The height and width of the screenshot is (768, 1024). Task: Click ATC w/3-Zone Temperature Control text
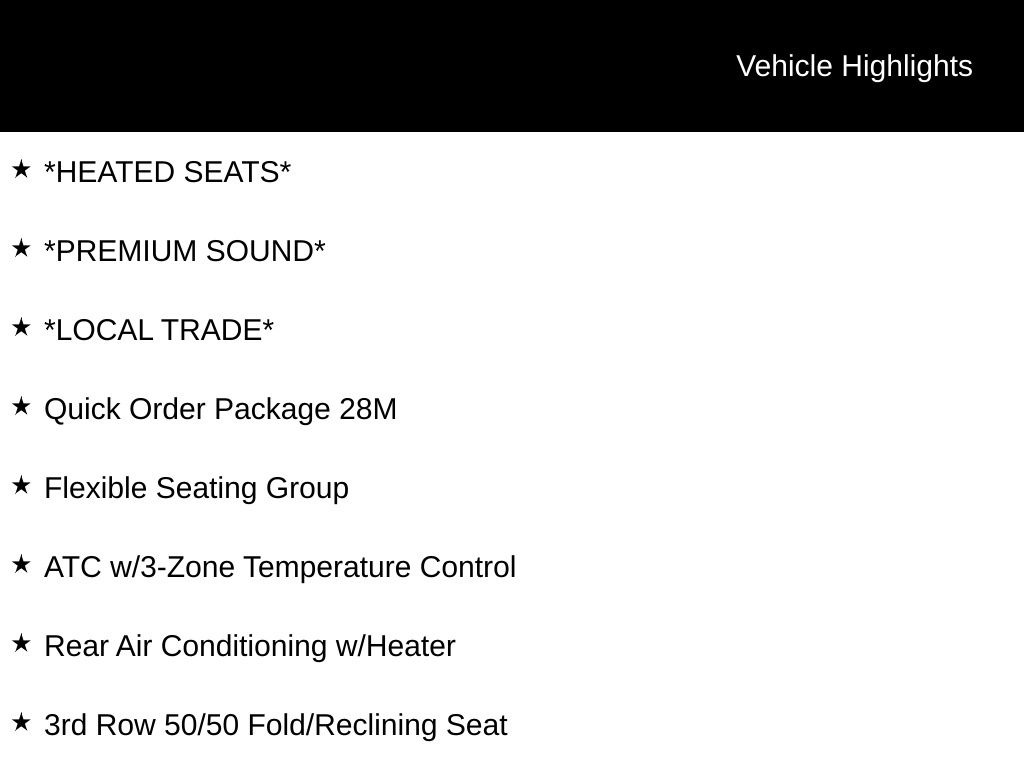[x=280, y=567]
